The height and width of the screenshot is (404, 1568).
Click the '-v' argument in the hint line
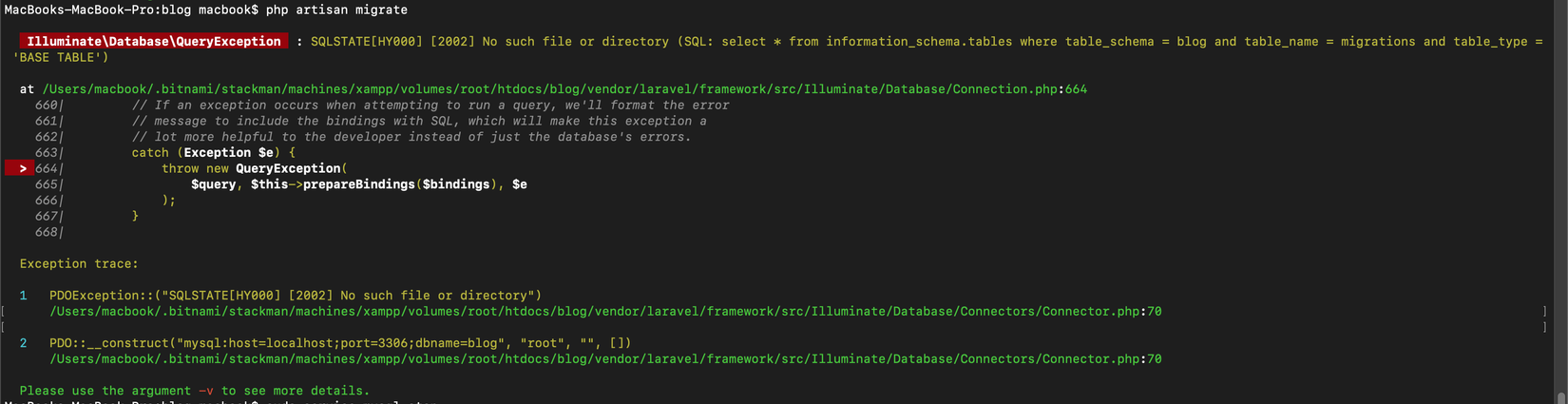[x=206, y=391]
